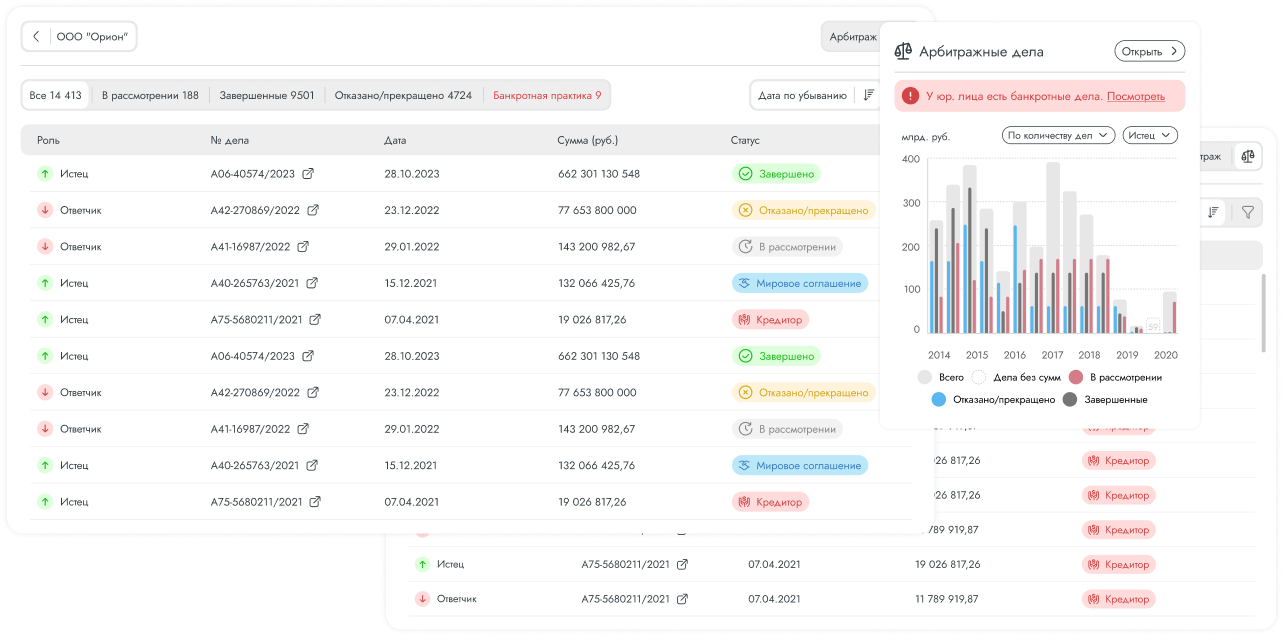
Task: Toggle the Завершенные legend series
Action: [x=1069, y=399]
